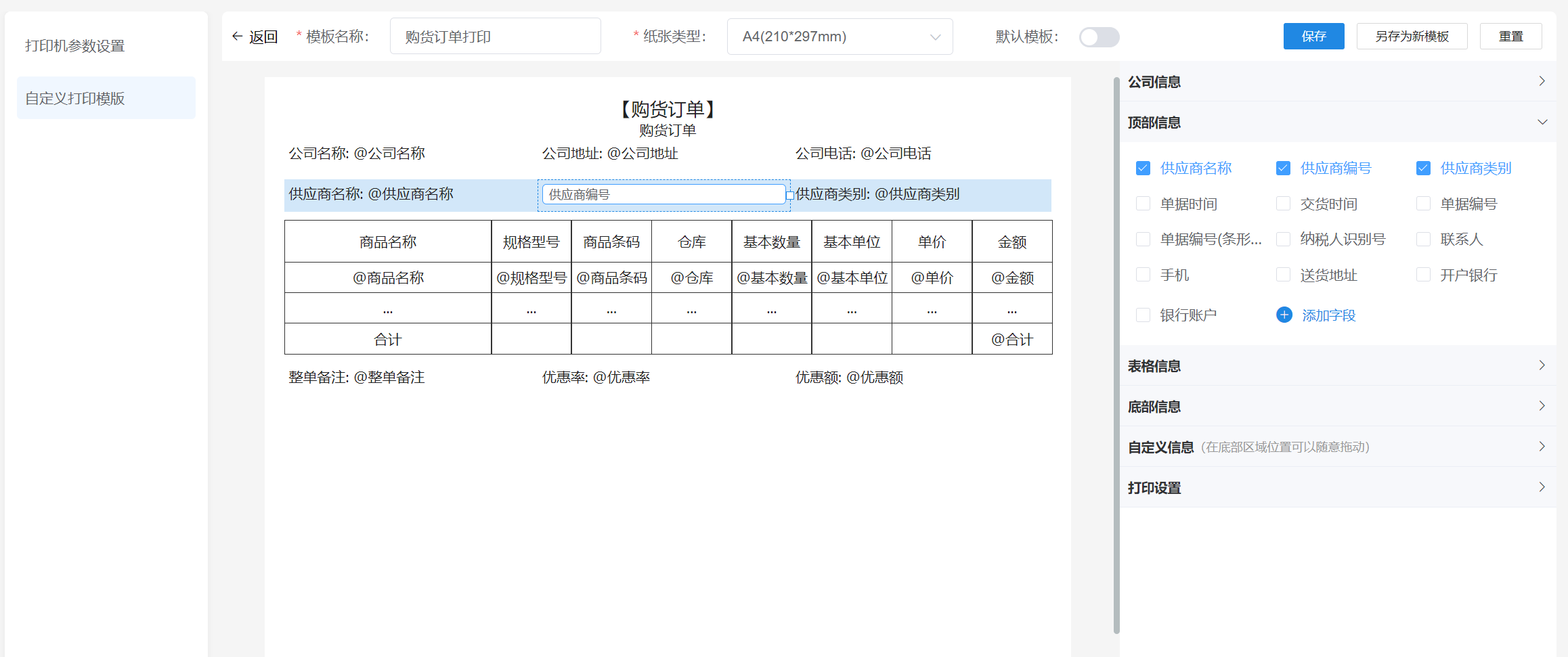This screenshot has width=1568, height=657.
Task: Check the 银行账户 checkbox
Action: [x=1143, y=315]
